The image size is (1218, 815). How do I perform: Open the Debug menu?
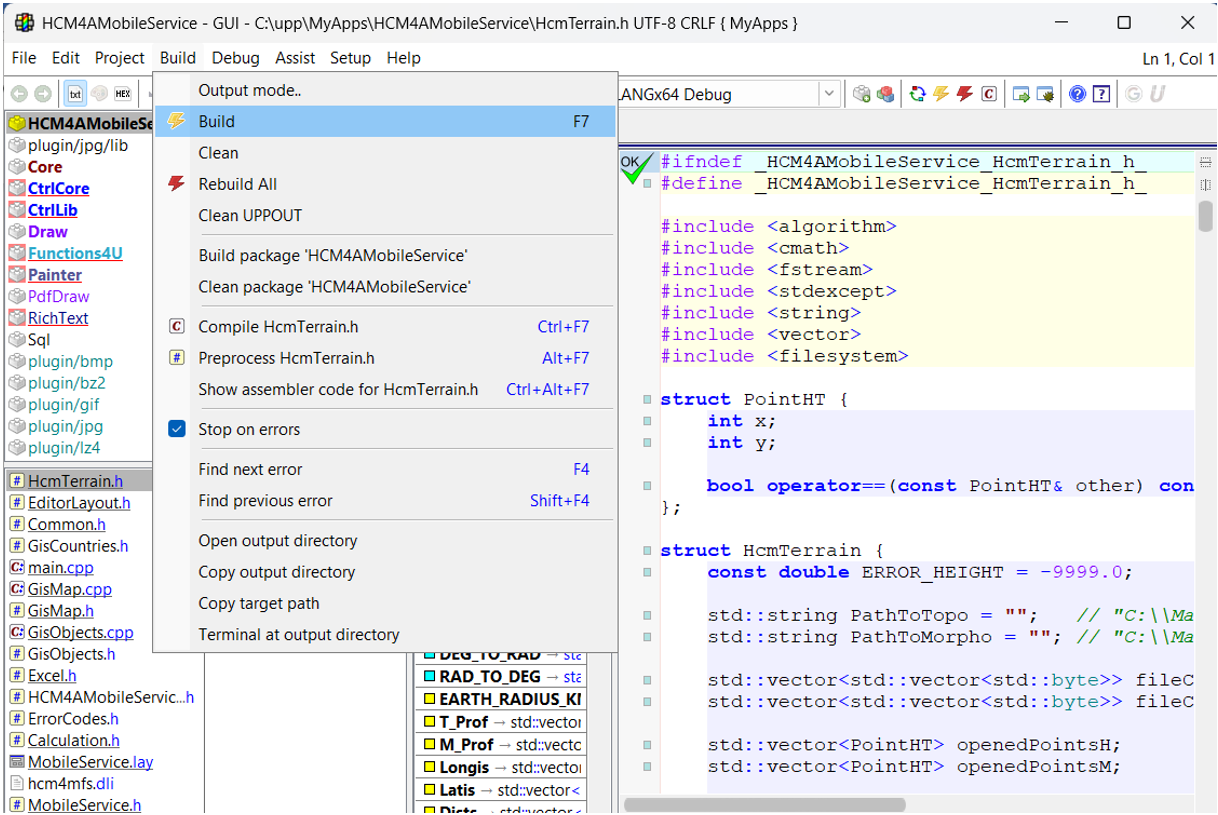tap(235, 58)
